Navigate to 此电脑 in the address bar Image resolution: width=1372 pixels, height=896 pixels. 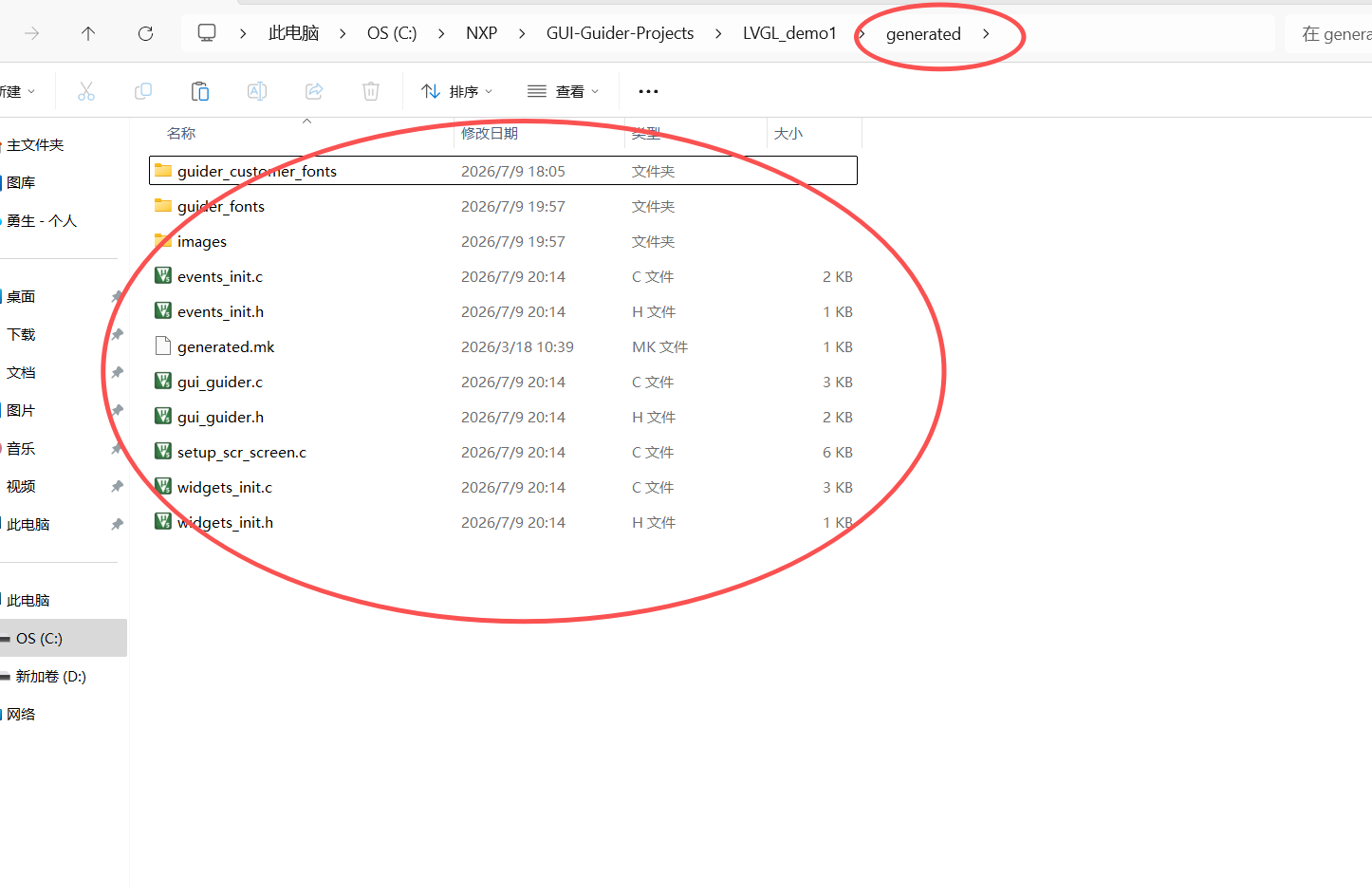(293, 33)
